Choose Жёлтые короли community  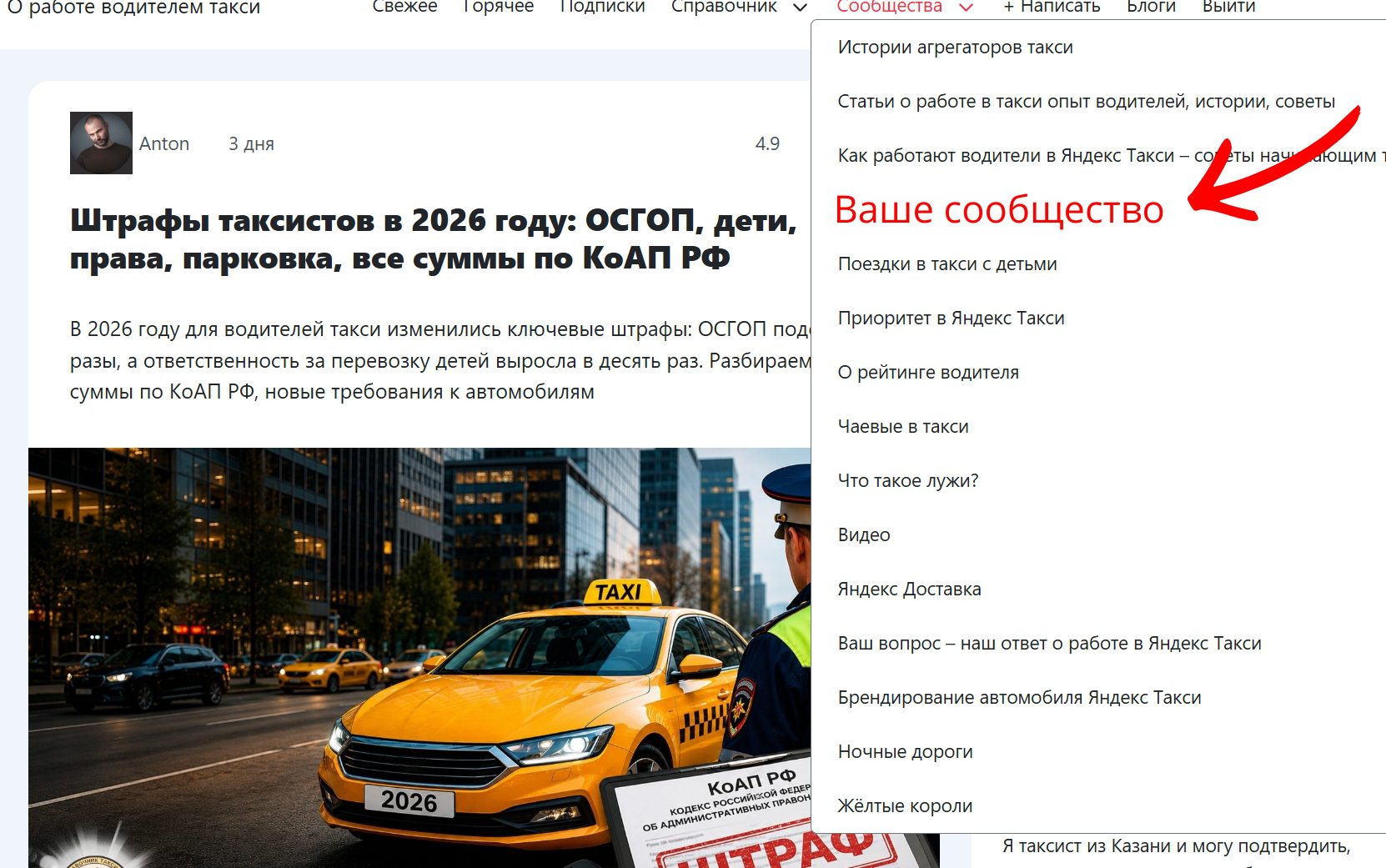pyautogui.click(x=905, y=806)
